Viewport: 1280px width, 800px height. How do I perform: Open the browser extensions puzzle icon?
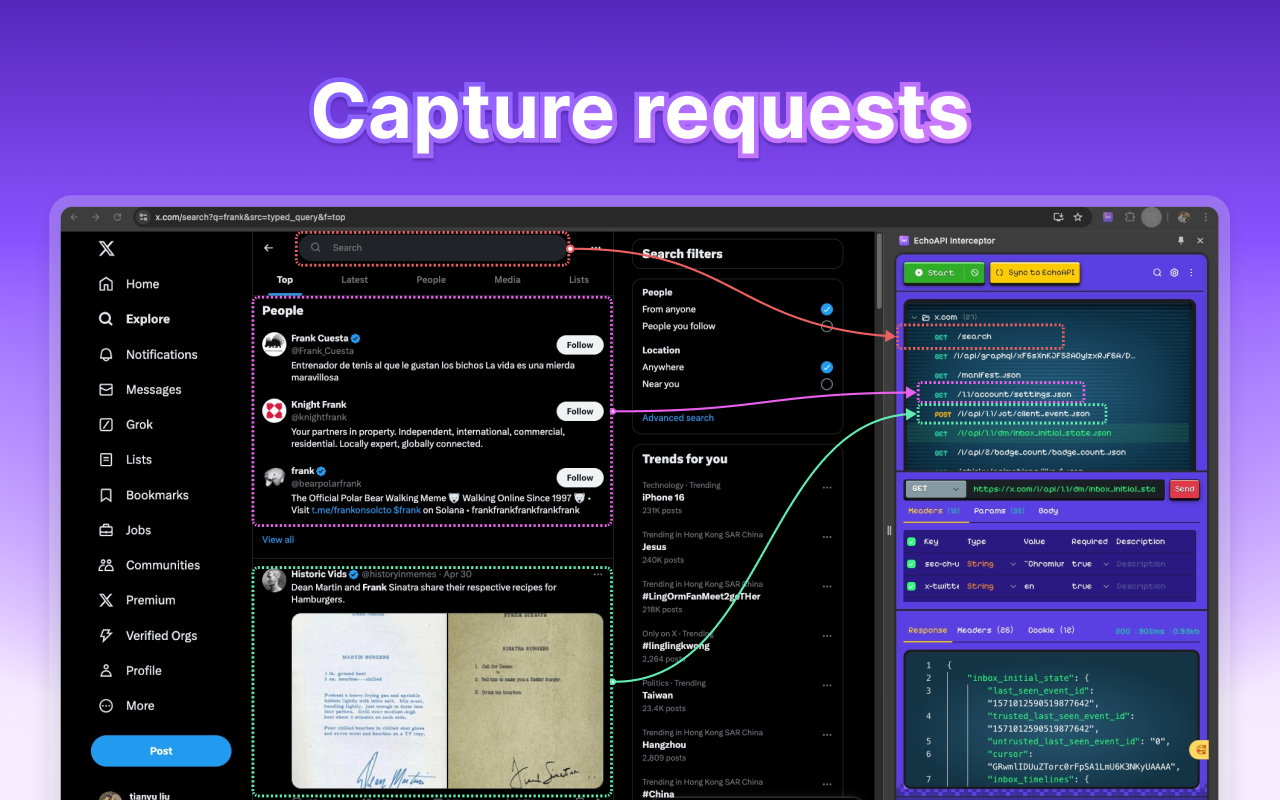pos(1130,217)
